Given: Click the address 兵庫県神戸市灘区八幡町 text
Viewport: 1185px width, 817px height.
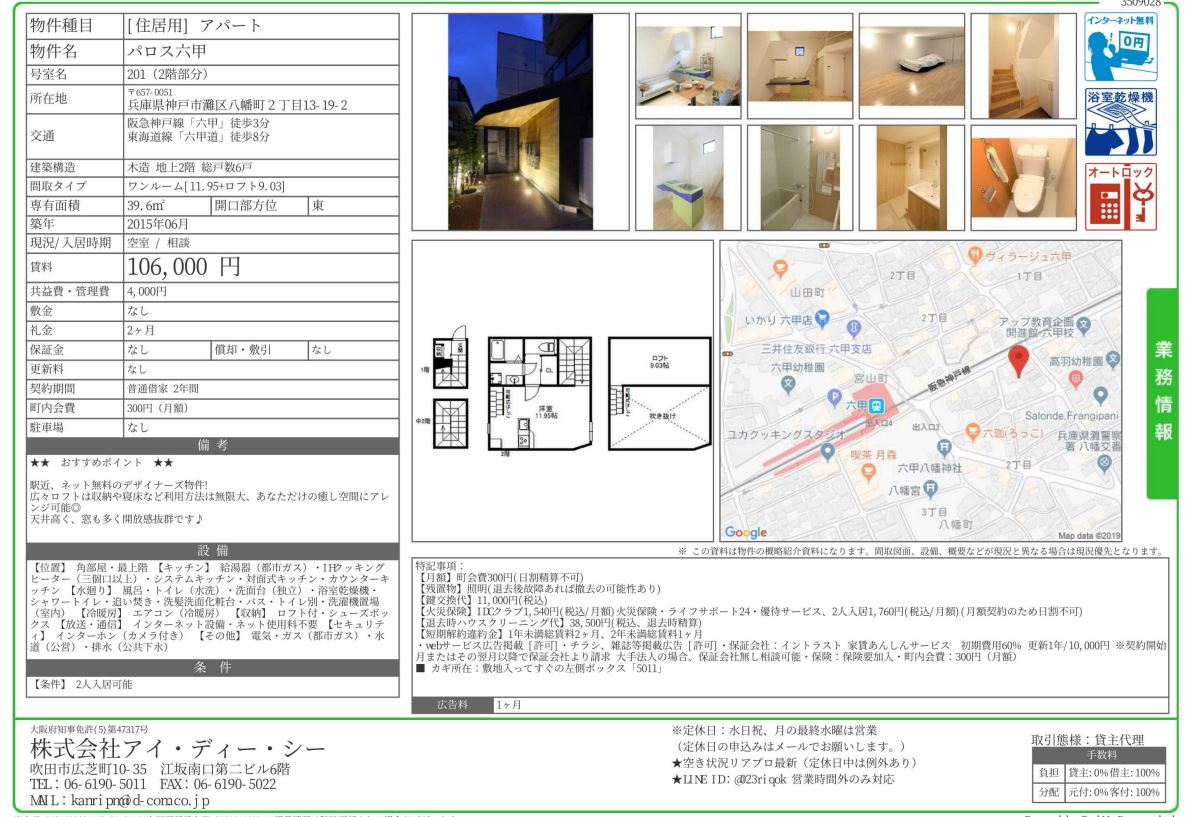Looking at the screenshot, I should pos(237,105).
